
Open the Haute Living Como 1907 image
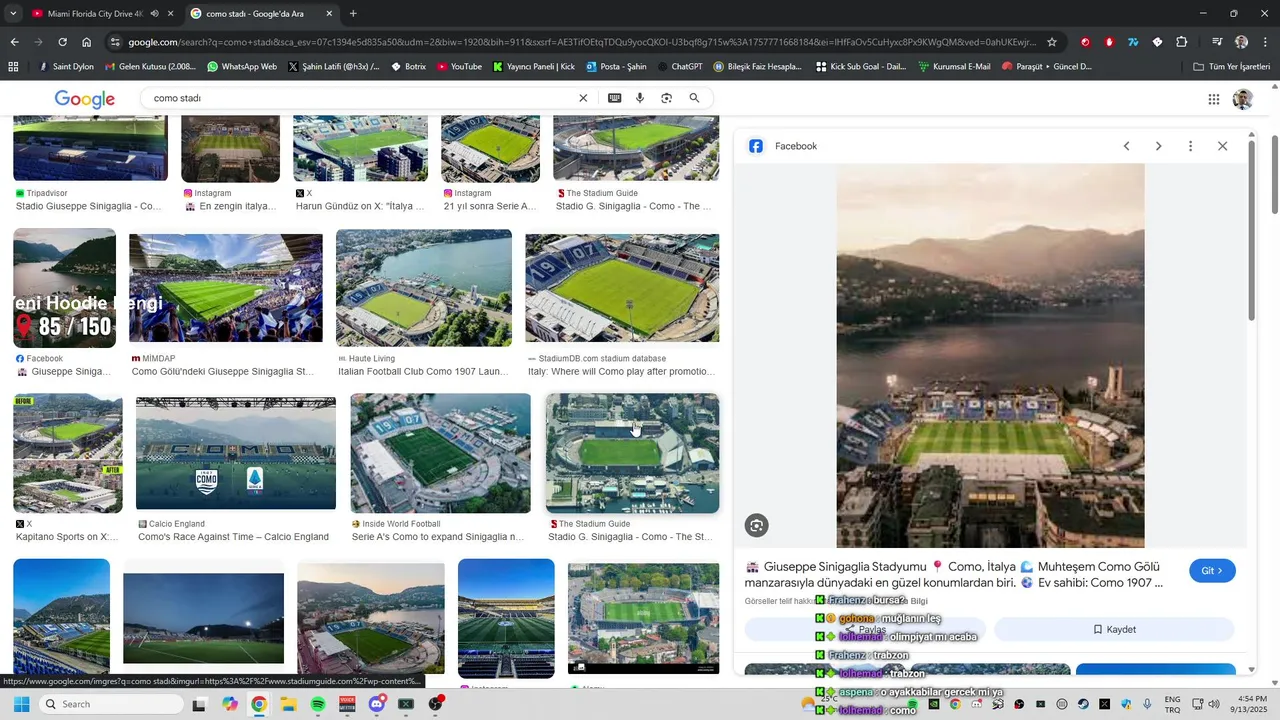[424, 288]
